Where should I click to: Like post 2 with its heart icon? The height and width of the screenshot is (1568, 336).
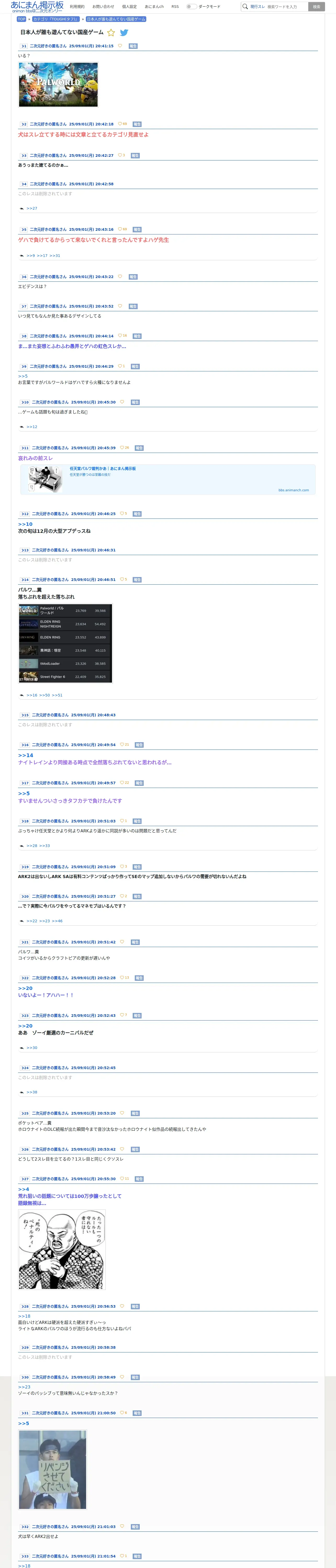click(120, 124)
